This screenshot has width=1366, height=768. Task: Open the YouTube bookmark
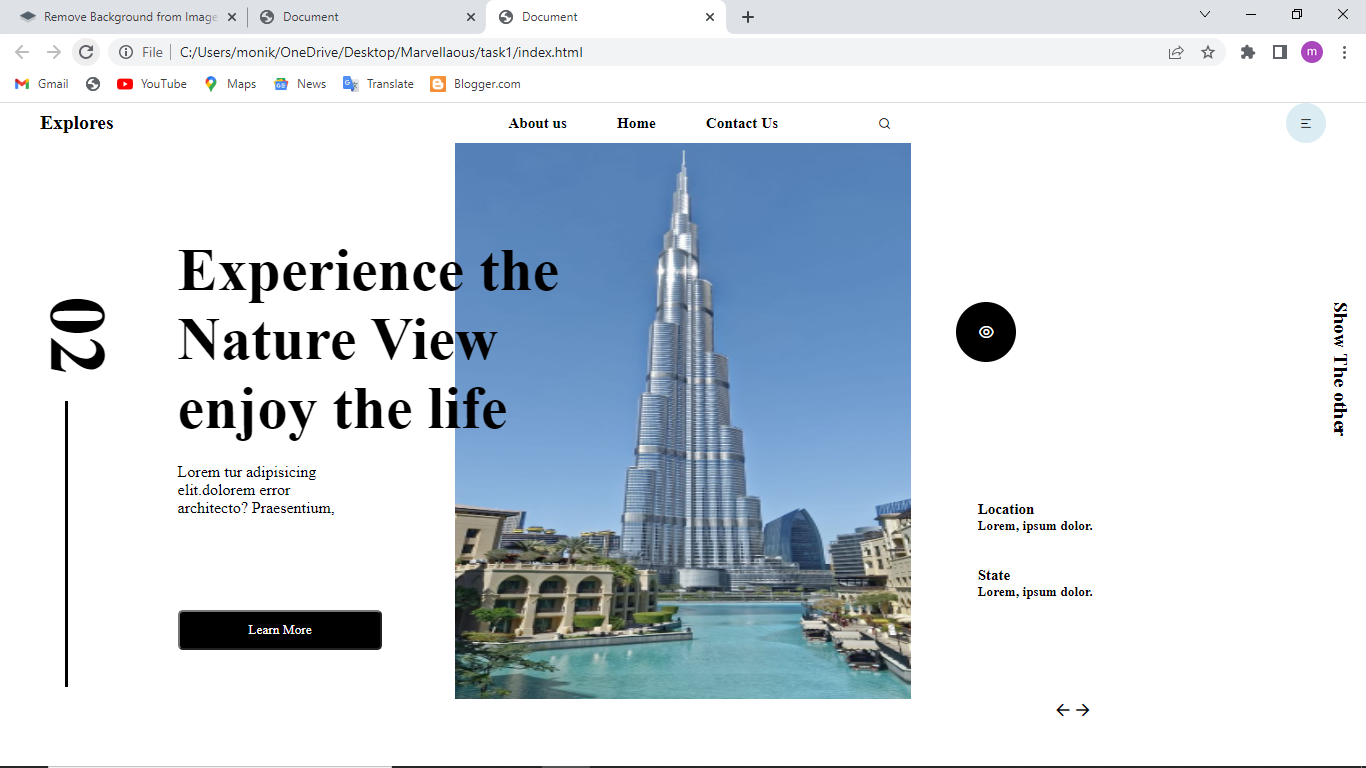[x=152, y=84]
